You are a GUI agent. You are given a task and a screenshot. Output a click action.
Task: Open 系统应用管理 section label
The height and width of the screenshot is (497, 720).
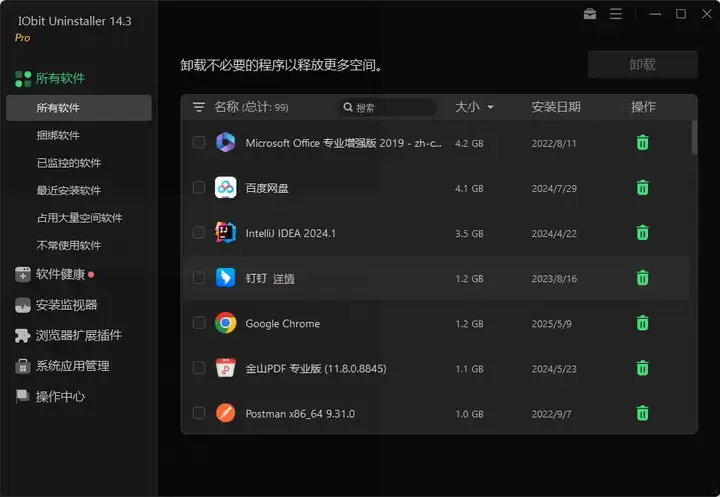click(x=73, y=366)
